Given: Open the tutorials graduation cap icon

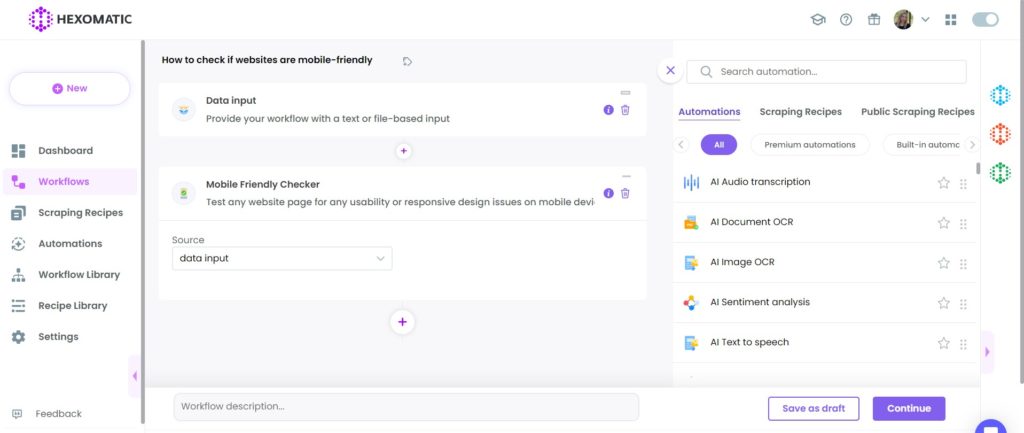Looking at the screenshot, I should point(818,19).
